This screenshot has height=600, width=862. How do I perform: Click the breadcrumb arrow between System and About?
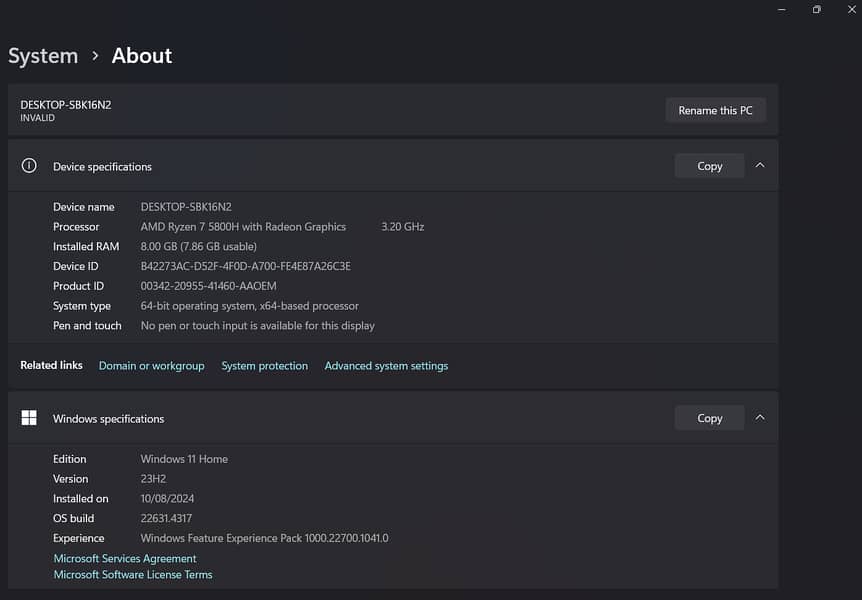point(95,56)
